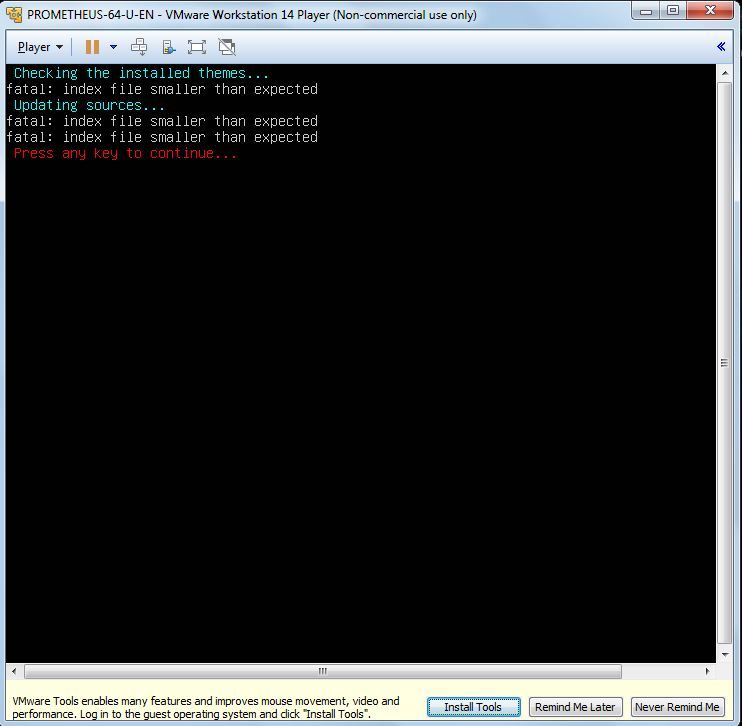
Task: Toggle Unity mode icon
Action: pos(227,47)
